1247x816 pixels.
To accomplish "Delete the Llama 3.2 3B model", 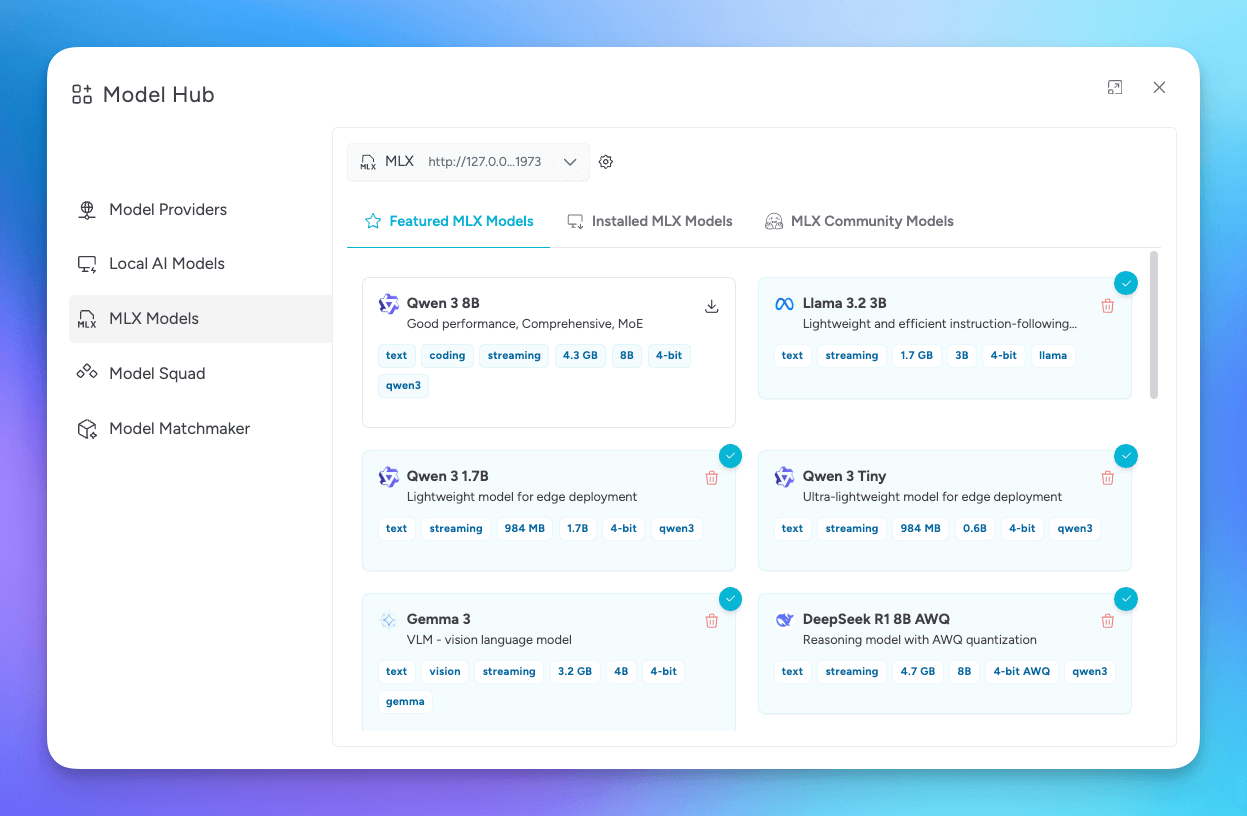I will [1107, 306].
